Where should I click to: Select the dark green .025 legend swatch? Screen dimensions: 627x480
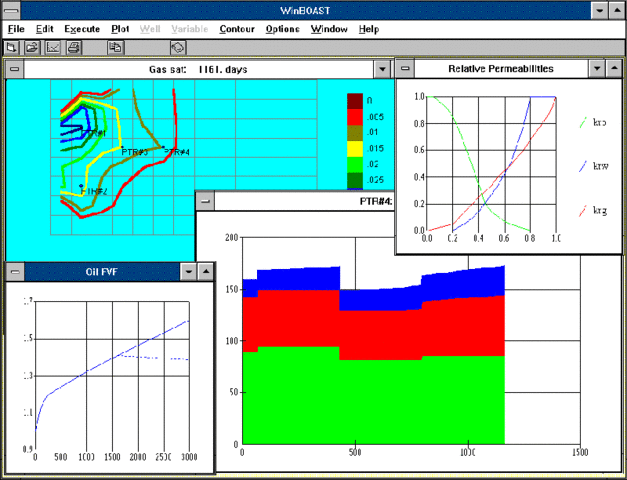[x=355, y=180]
